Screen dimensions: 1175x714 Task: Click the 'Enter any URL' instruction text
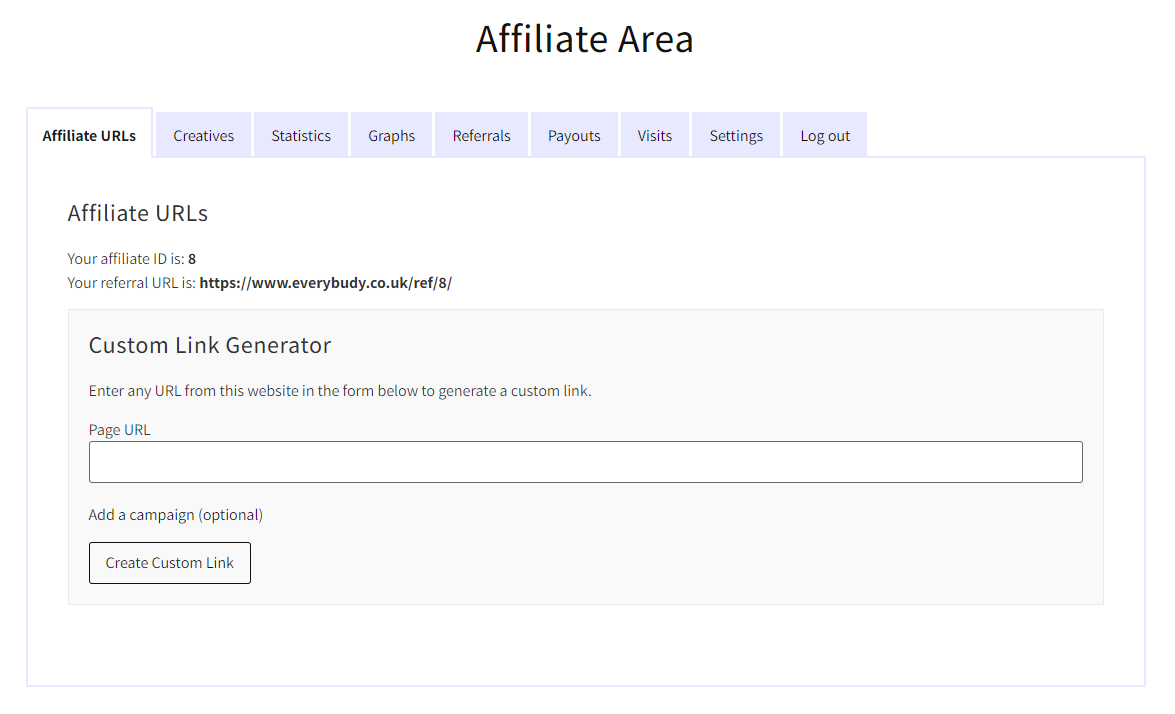pyautogui.click(x=340, y=391)
